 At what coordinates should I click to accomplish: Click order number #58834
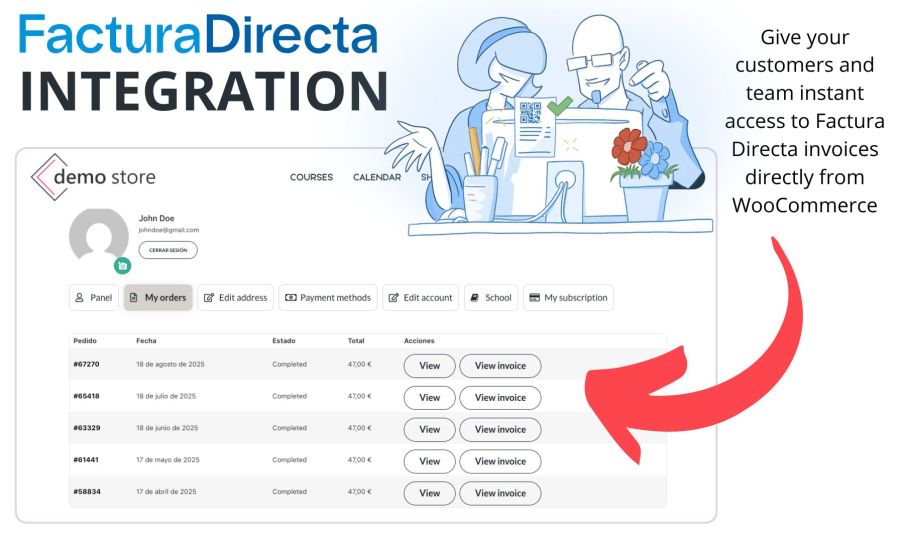pos(87,492)
